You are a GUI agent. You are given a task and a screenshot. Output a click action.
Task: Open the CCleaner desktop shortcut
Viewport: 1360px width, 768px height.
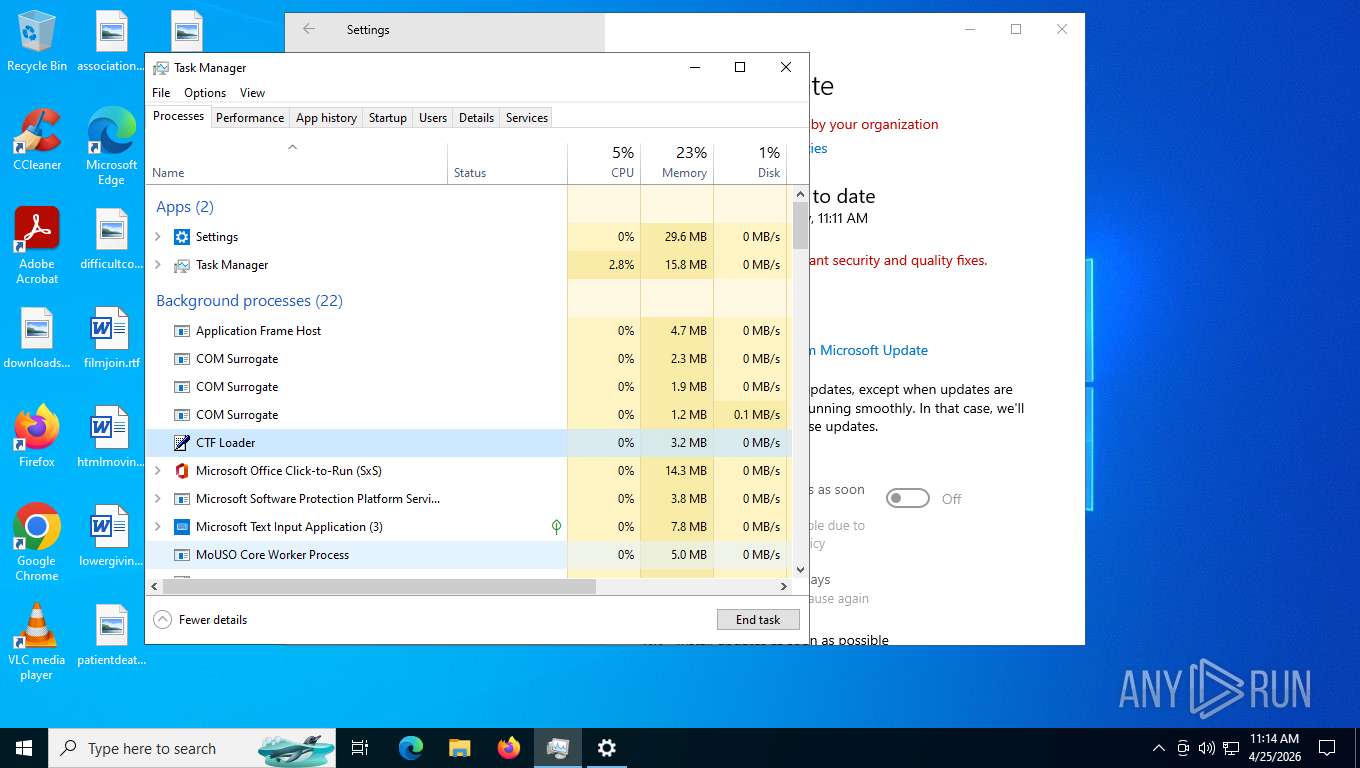click(x=37, y=140)
